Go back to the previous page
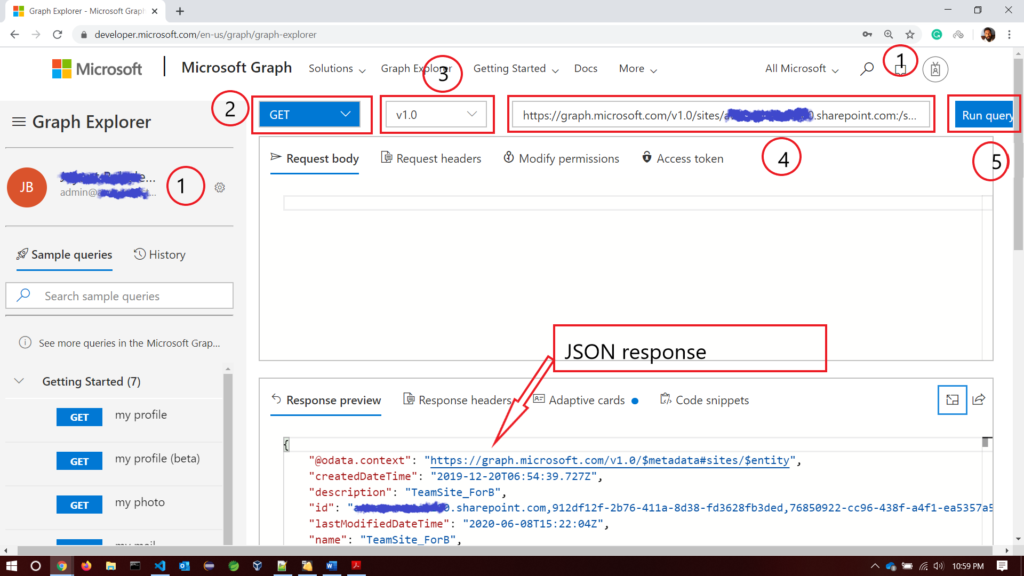 [x=14, y=35]
